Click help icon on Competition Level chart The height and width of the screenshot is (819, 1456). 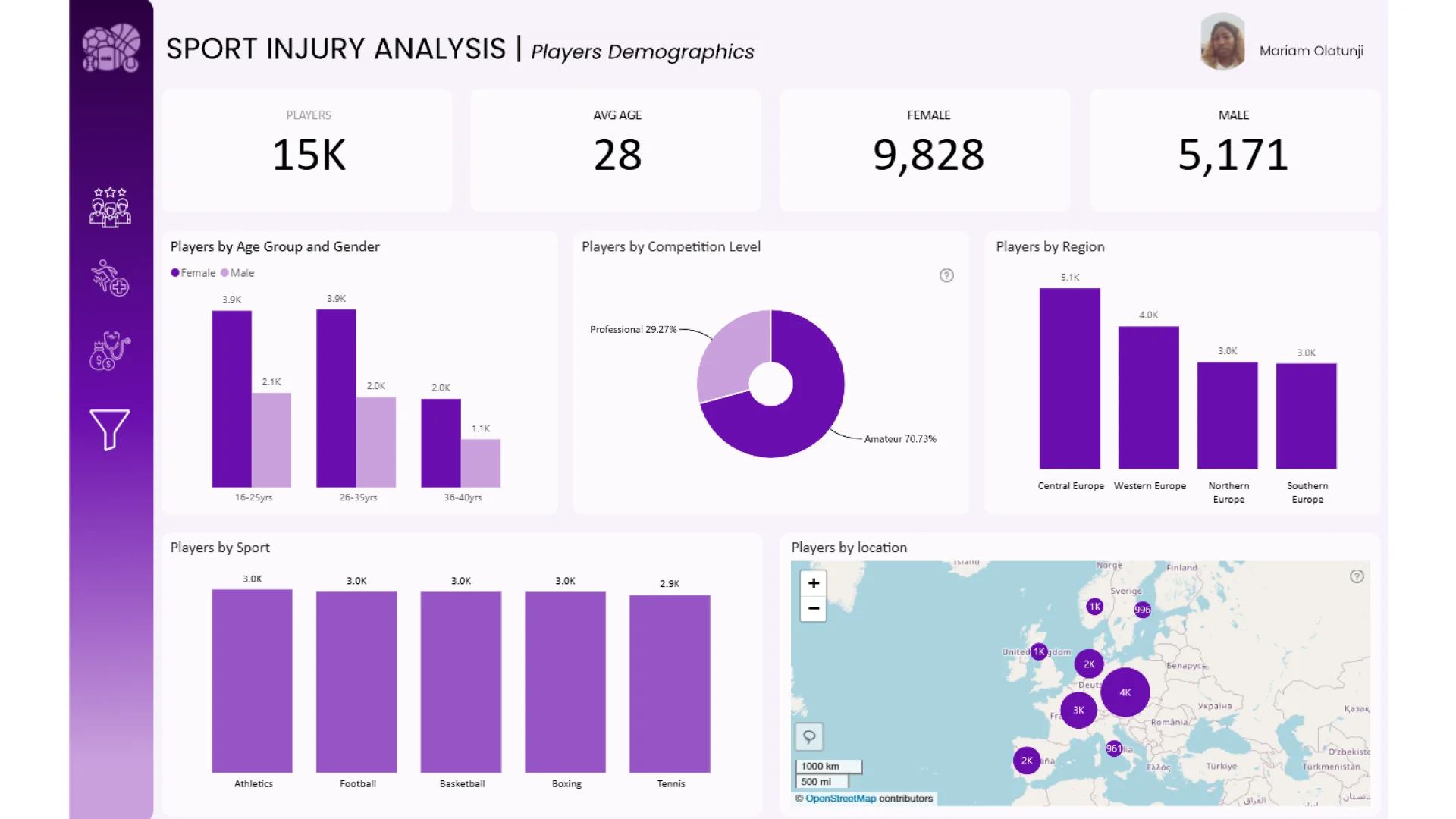point(946,275)
